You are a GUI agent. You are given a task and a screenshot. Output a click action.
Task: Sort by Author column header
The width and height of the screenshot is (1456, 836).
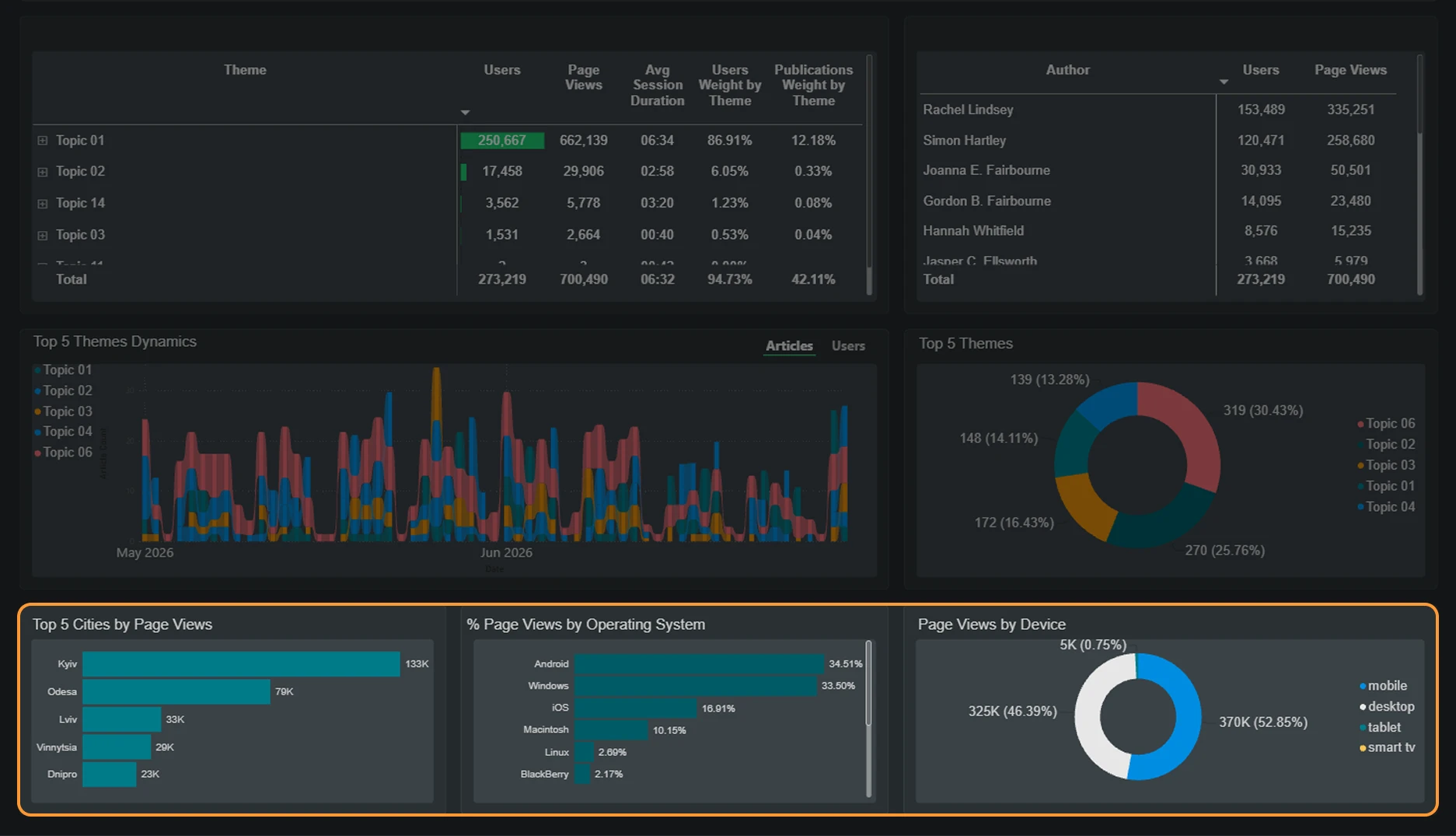(x=1067, y=70)
